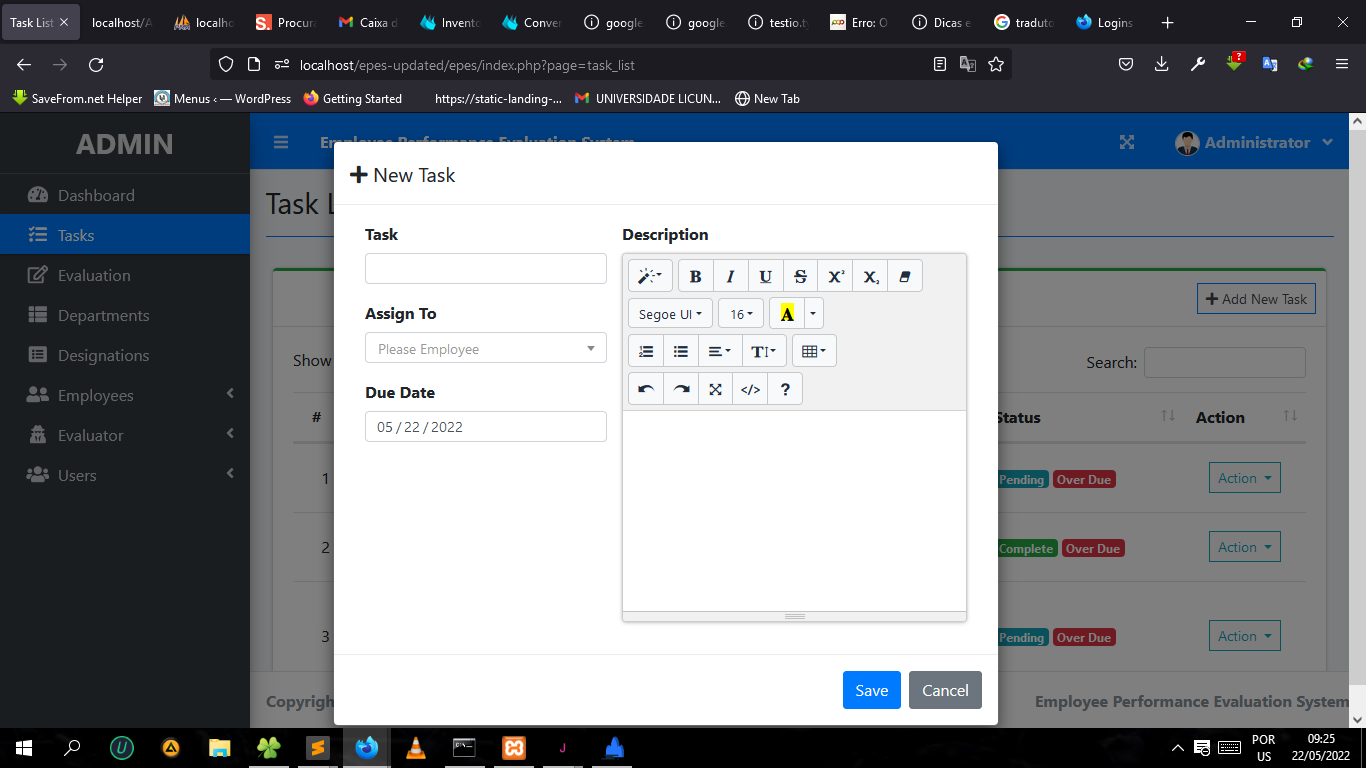Open File Explorer from the taskbar
This screenshot has height=768, width=1366.
point(220,747)
